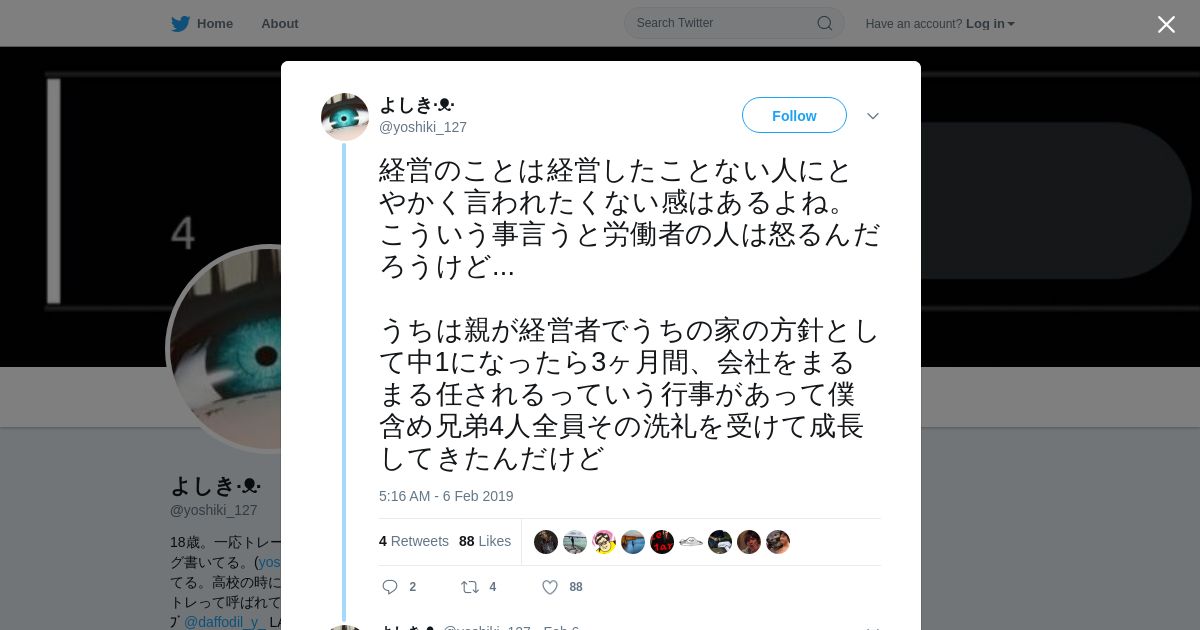Open yoshiki_127 avatar in tweet header

(345, 117)
